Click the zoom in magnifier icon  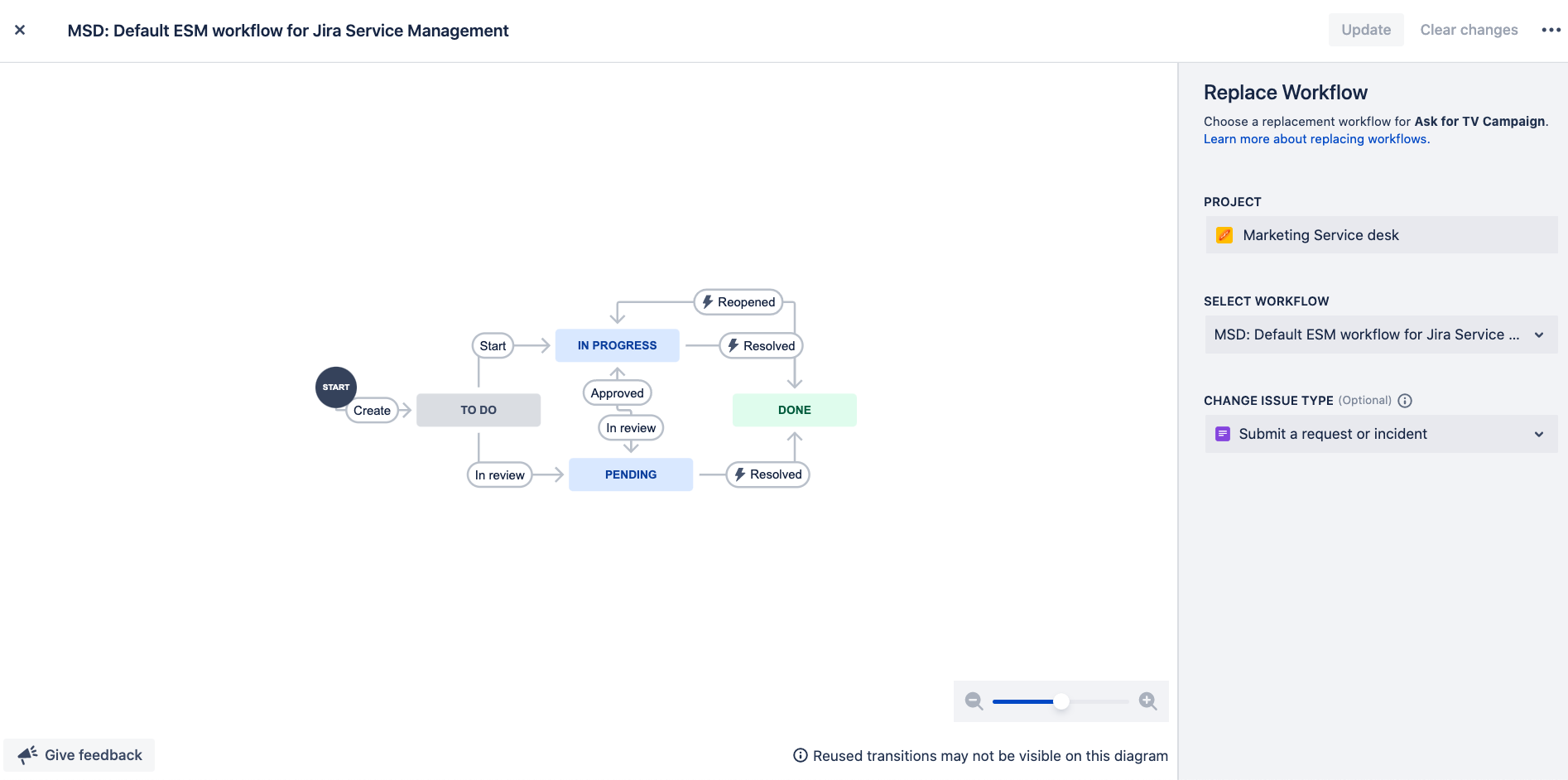(x=1147, y=701)
